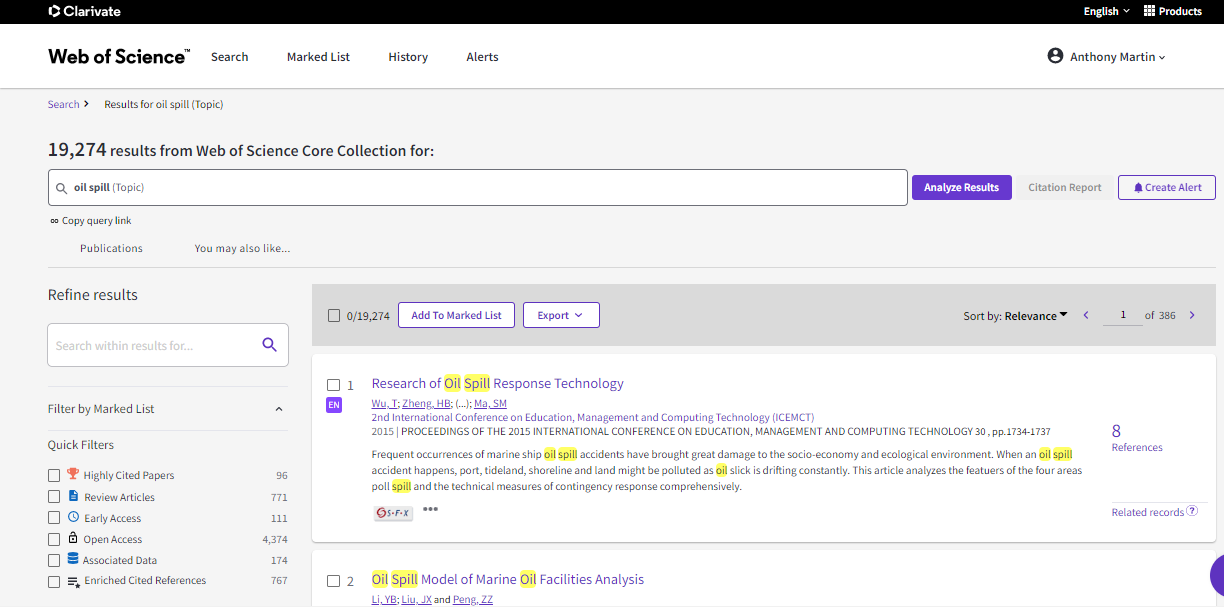
Task: Expand the Export dropdown menu
Action: coord(561,316)
